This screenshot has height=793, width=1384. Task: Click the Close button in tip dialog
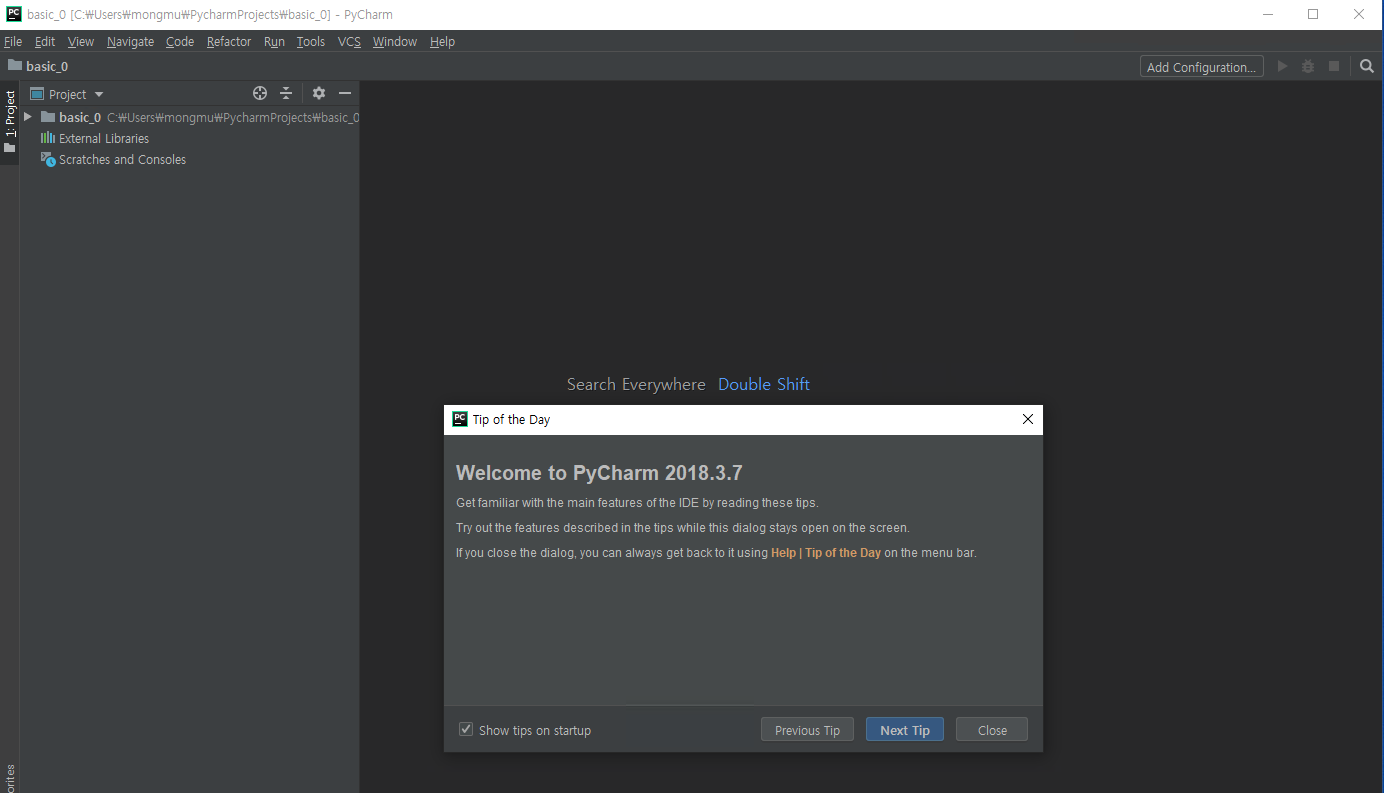992,730
